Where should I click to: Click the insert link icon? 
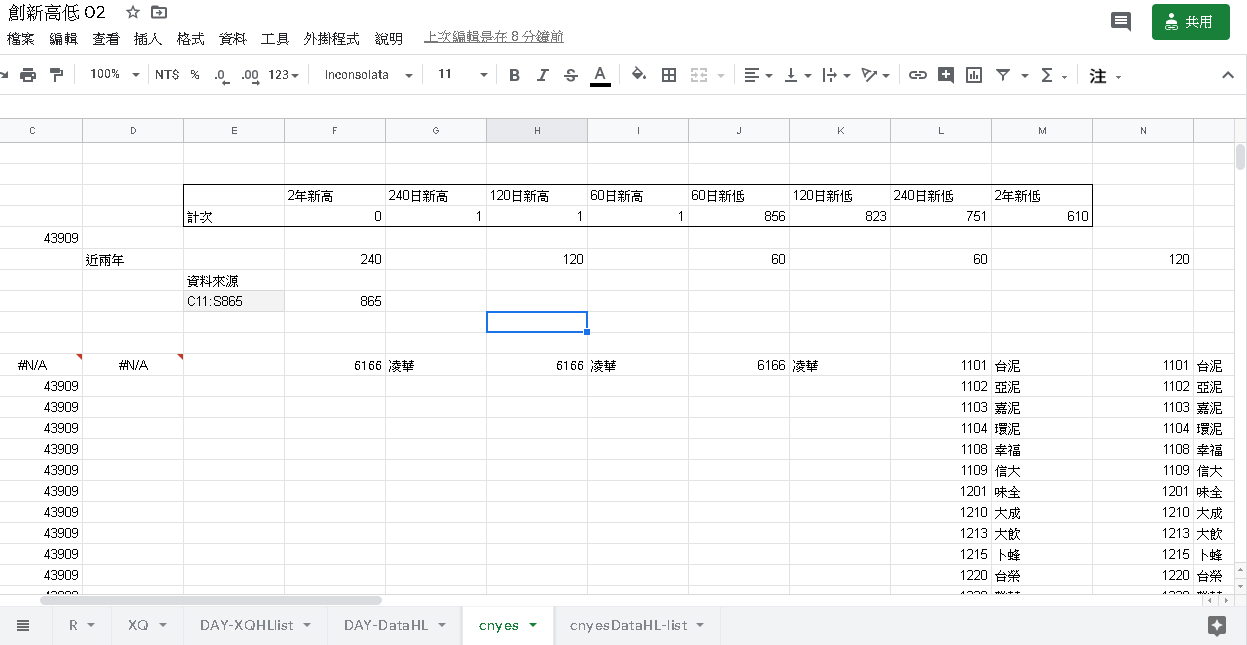tap(917, 75)
